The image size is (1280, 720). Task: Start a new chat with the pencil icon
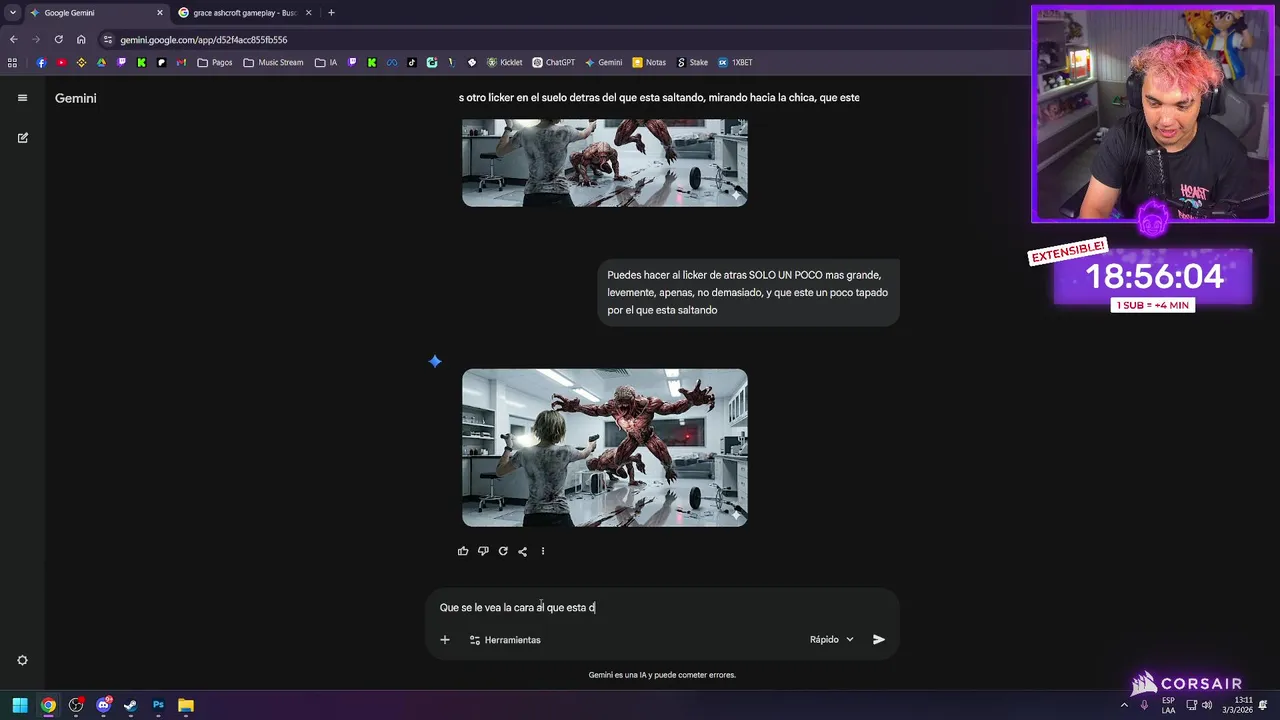[x=22, y=138]
